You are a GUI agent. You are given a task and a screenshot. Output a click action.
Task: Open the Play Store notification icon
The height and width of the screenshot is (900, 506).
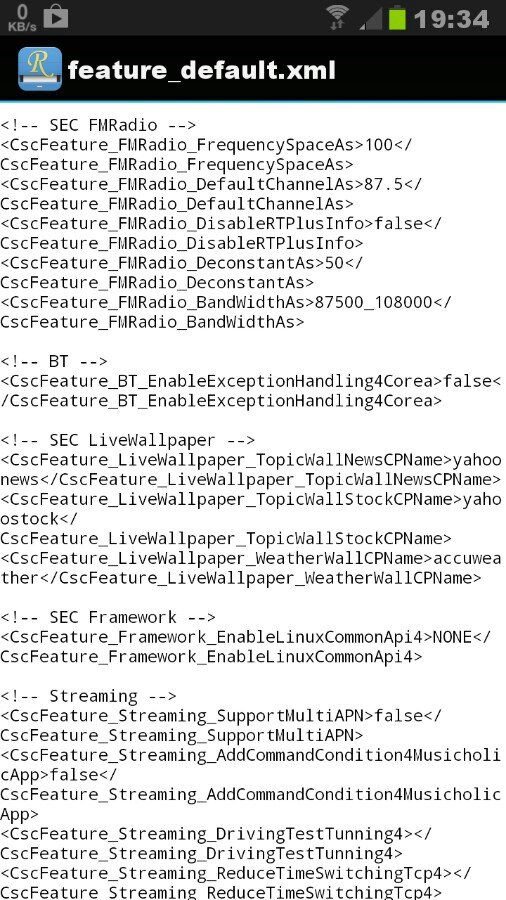tap(56, 17)
